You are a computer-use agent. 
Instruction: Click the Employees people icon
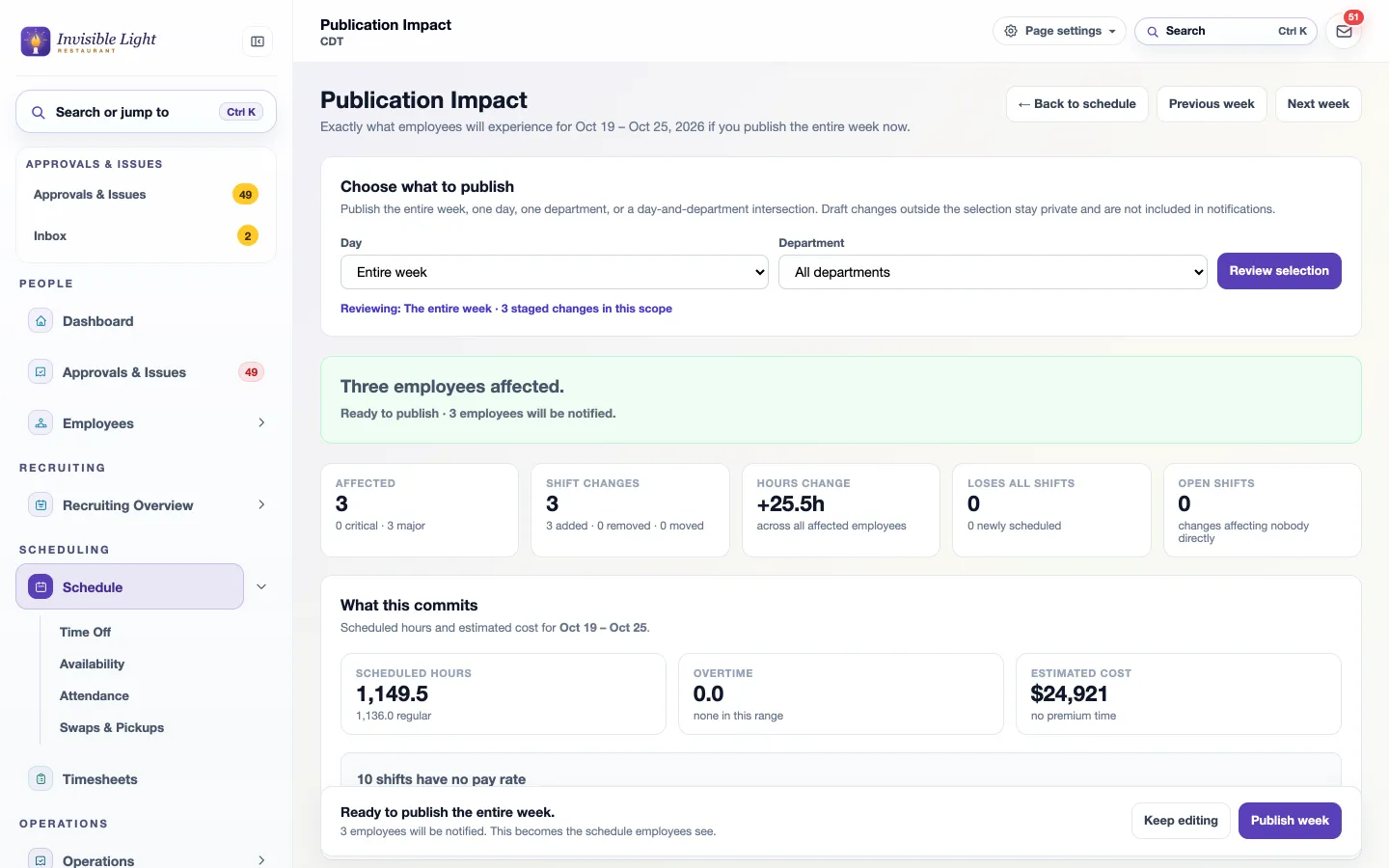[x=41, y=423]
